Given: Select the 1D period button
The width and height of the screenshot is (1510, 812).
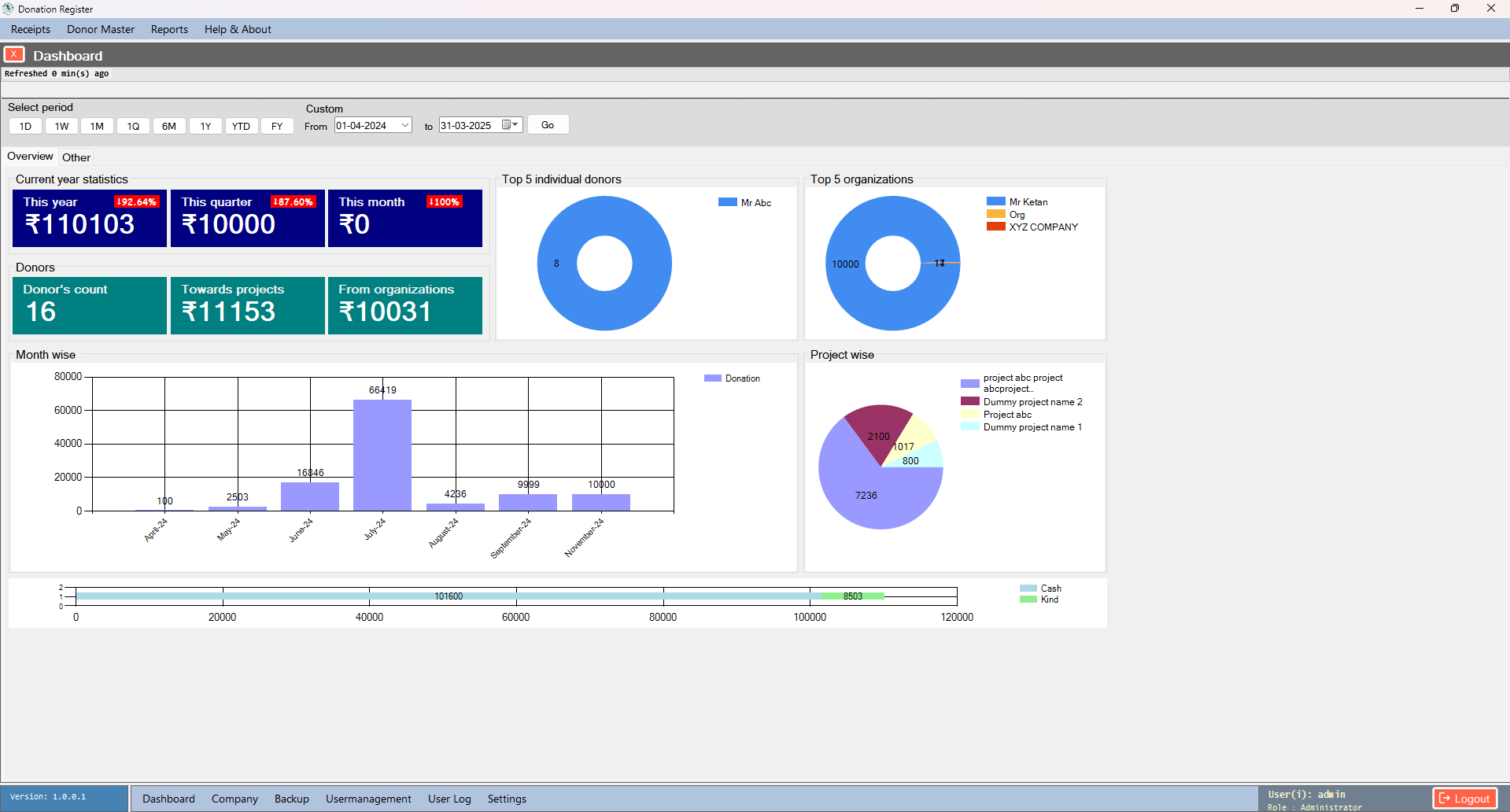Looking at the screenshot, I should pyautogui.click(x=26, y=126).
